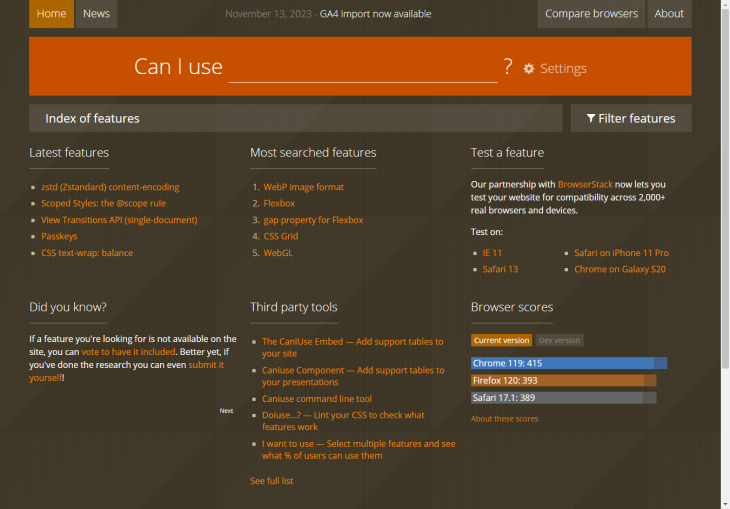The height and width of the screenshot is (509, 730).
Task: Click the funnel icon in Filter features
Action: 591,118
